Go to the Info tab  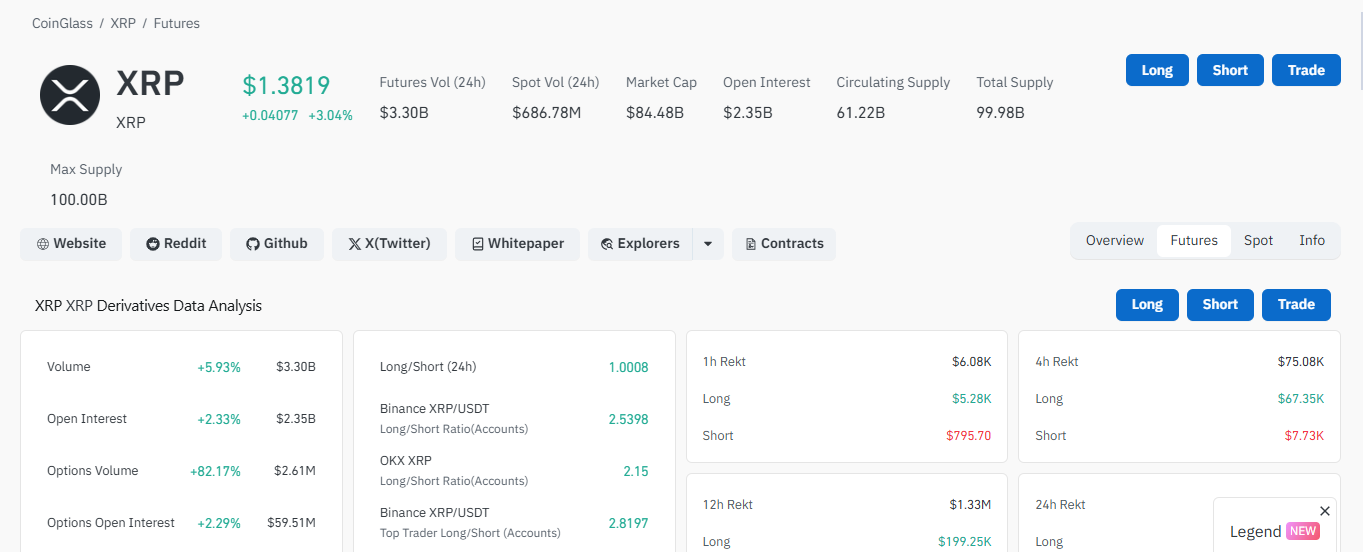tap(1312, 241)
